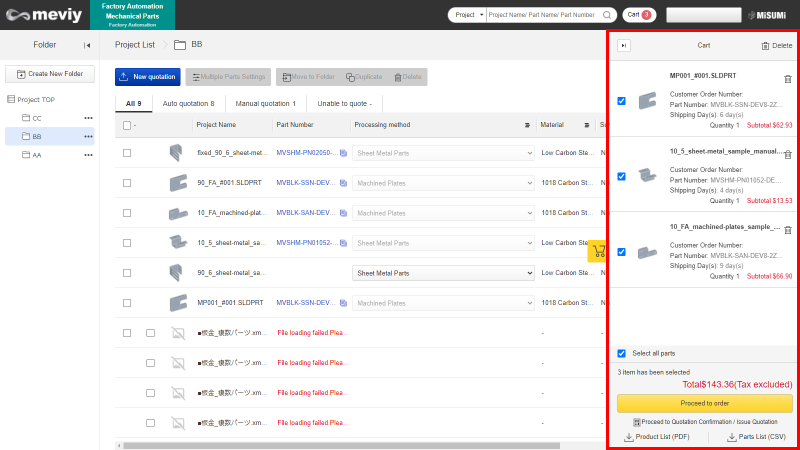This screenshot has width=800, height=450.
Task: Delete MP001_#001.SLDPRT from cart via trash icon
Action: click(x=788, y=79)
